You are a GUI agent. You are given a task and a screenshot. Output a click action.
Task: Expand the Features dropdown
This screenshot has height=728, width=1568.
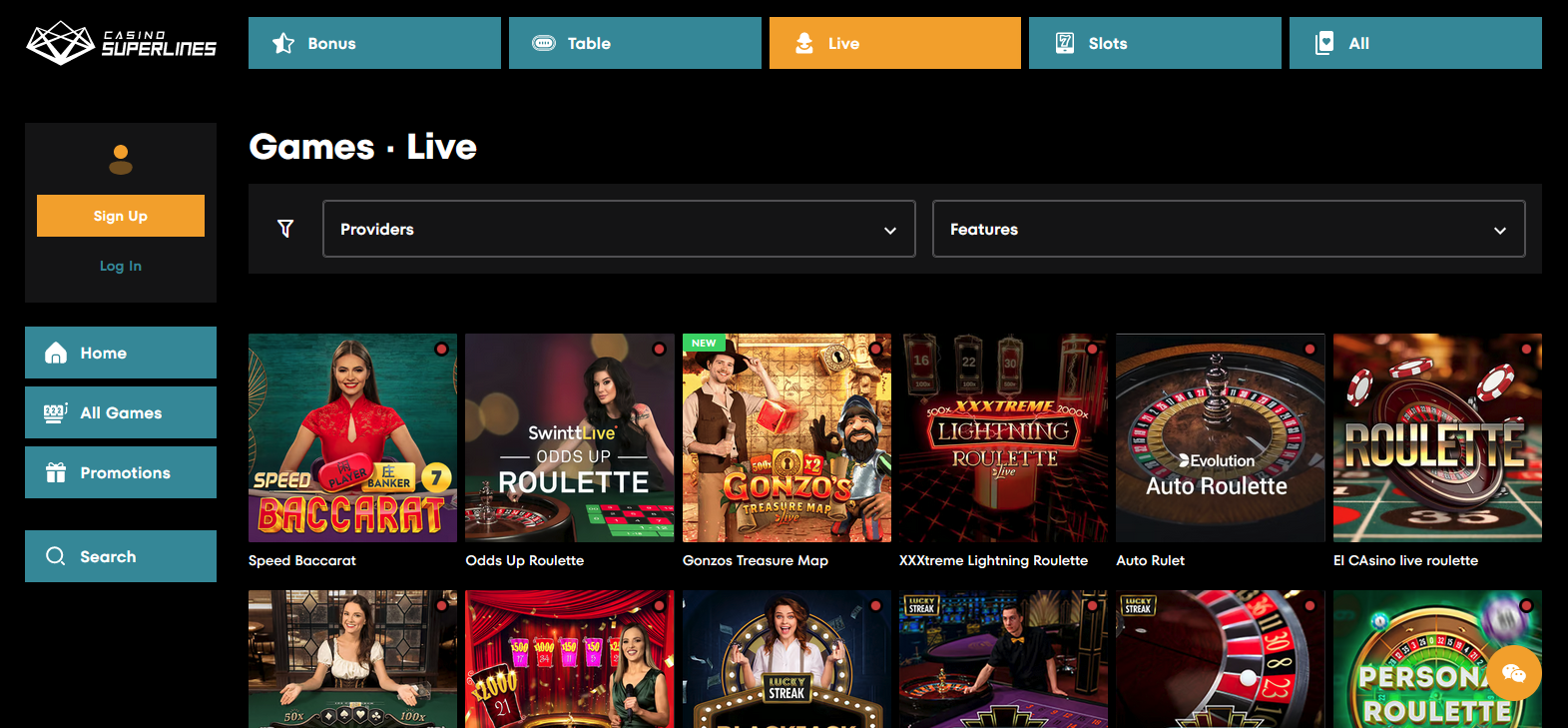pos(1229,229)
